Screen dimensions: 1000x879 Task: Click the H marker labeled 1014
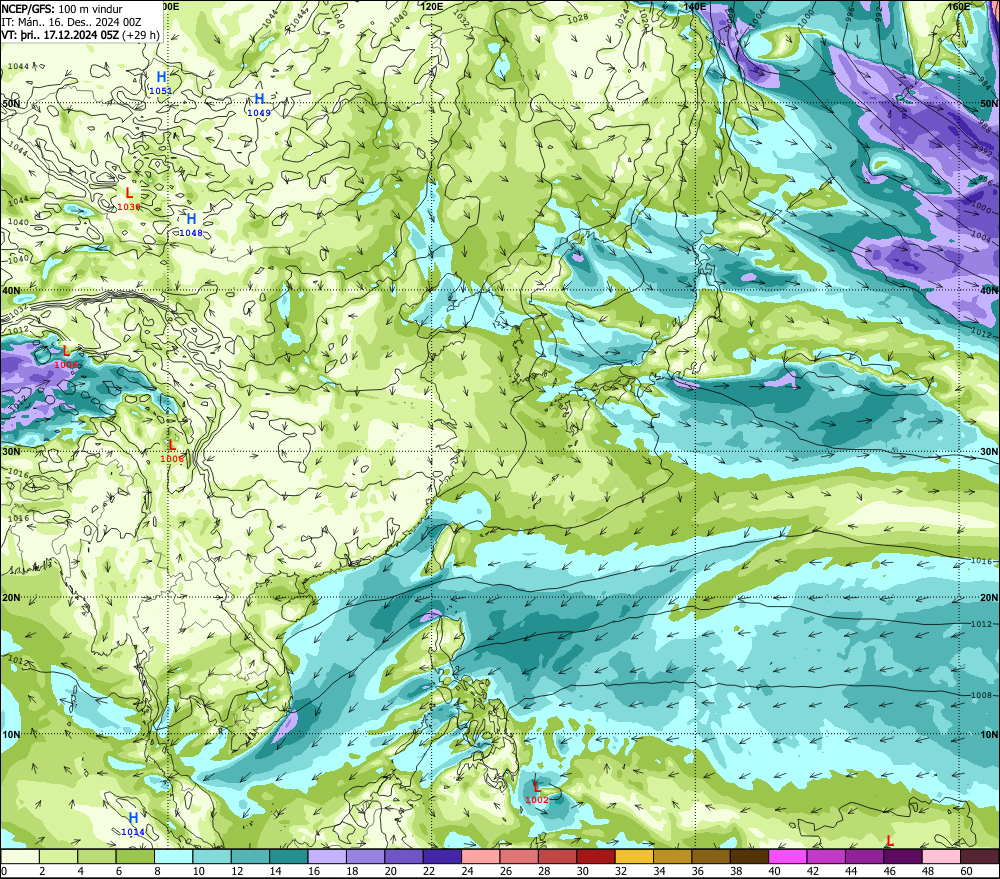[133, 818]
